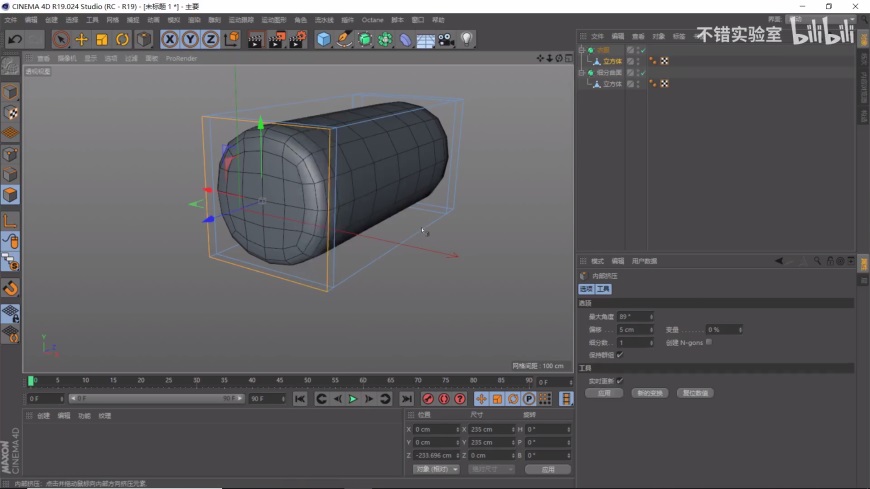This screenshot has height=489, width=870.
Task: Select the Rotate tool
Action: coord(122,39)
